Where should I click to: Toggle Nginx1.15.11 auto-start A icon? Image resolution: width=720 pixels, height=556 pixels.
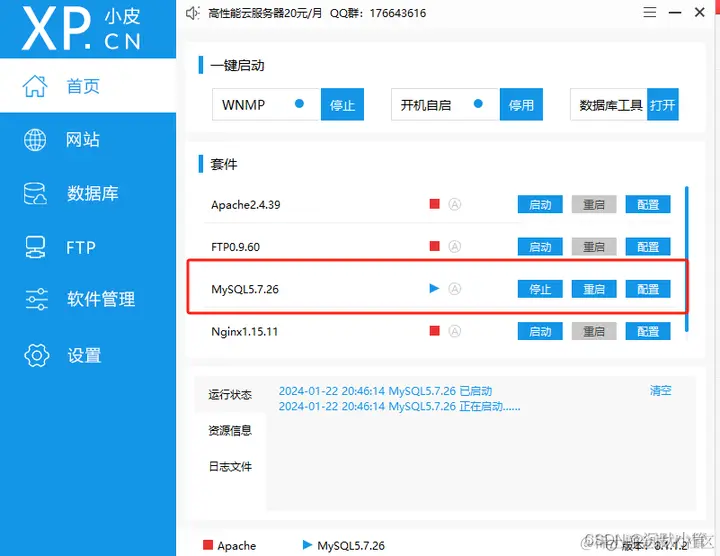point(455,331)
